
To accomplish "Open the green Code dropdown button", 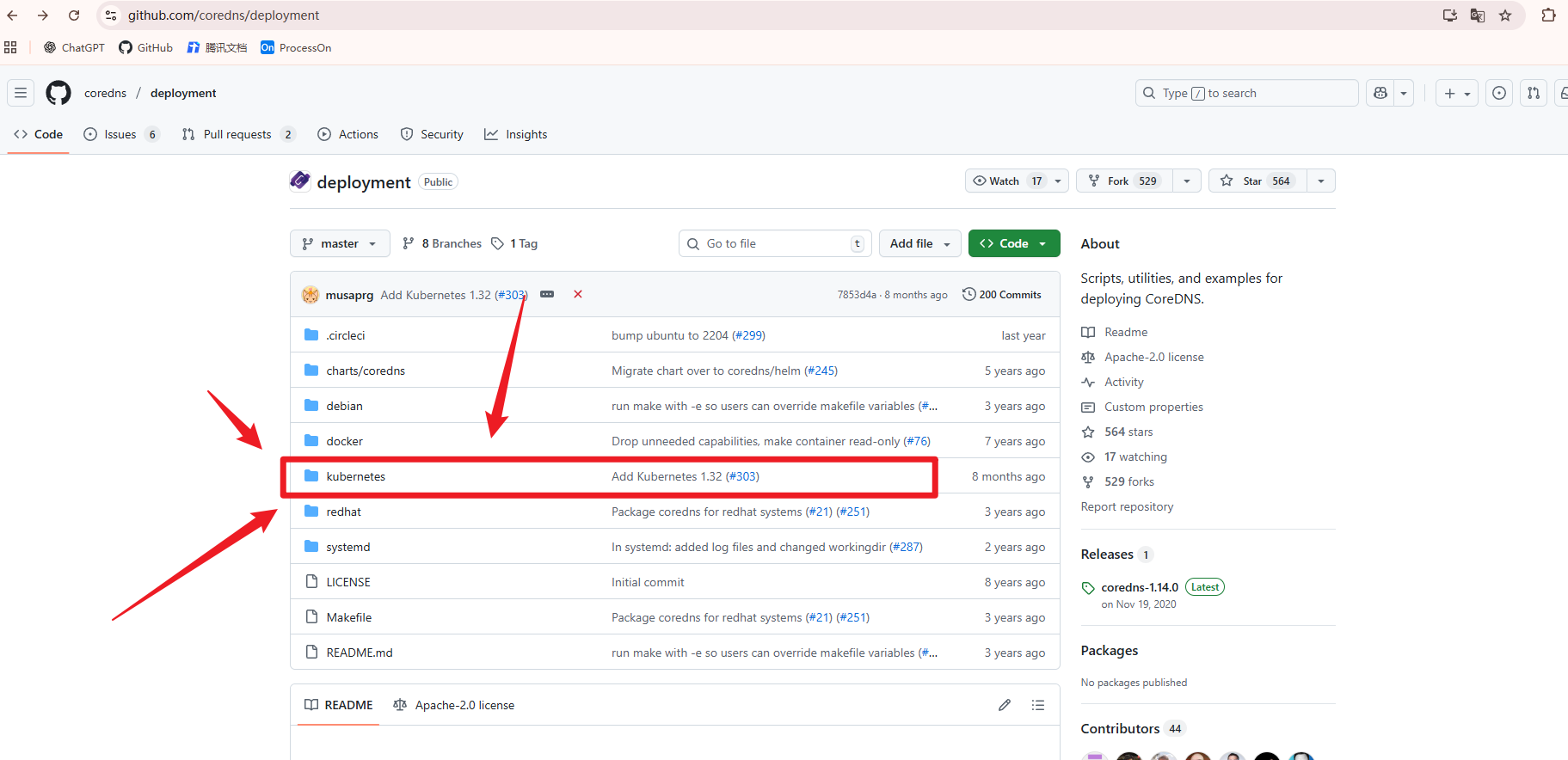I will 1014,243.
